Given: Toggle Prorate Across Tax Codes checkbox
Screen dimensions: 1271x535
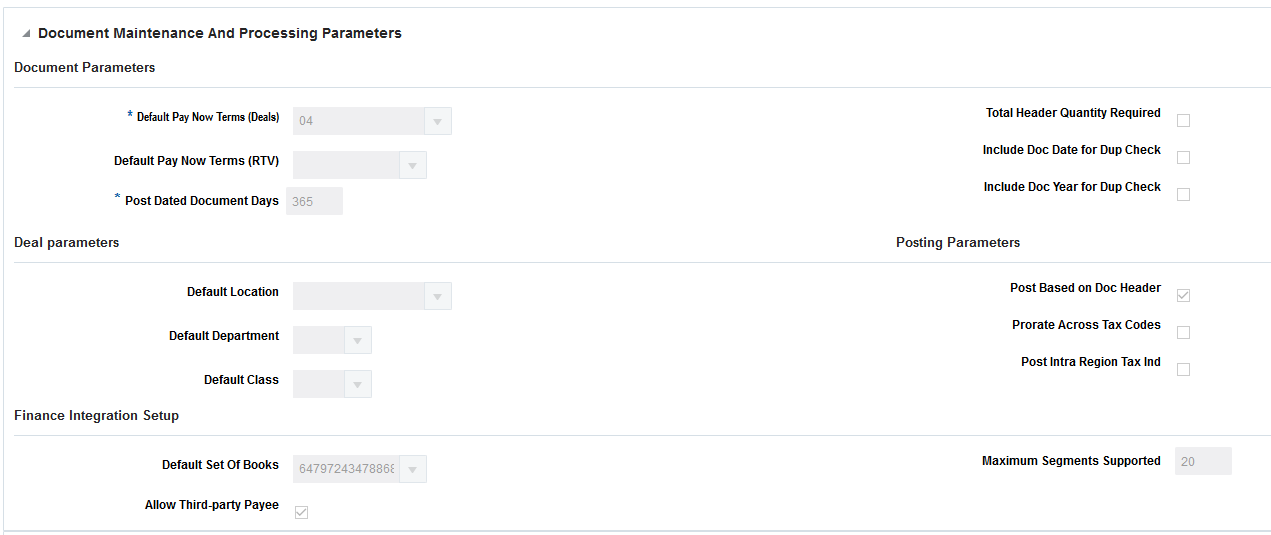Looking at the screenshot, I should [1184, 332].
